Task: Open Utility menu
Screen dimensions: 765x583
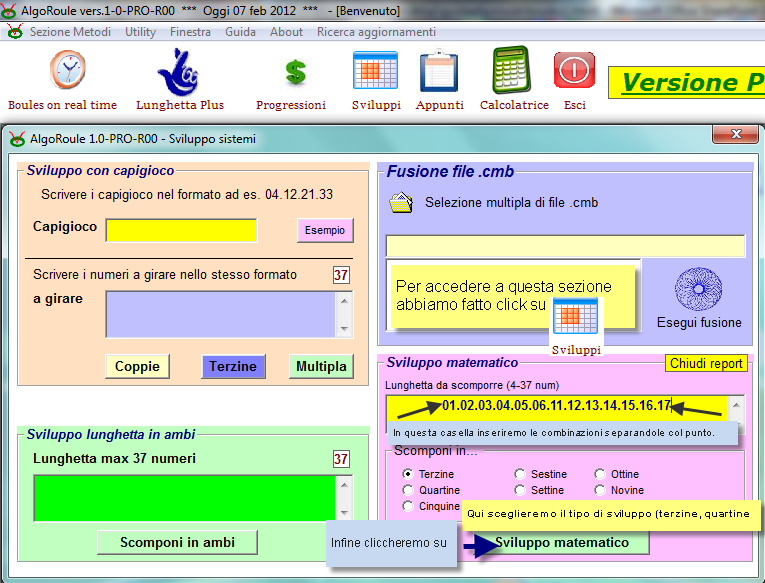Action: tap(140, 32)
